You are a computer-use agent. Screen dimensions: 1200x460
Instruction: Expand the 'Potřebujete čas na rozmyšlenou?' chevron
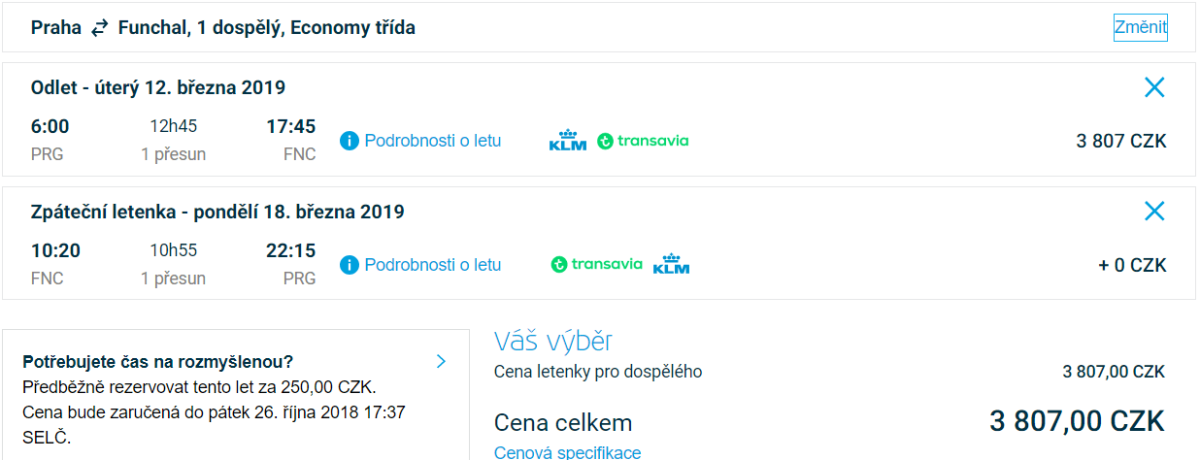coord(441,362)
